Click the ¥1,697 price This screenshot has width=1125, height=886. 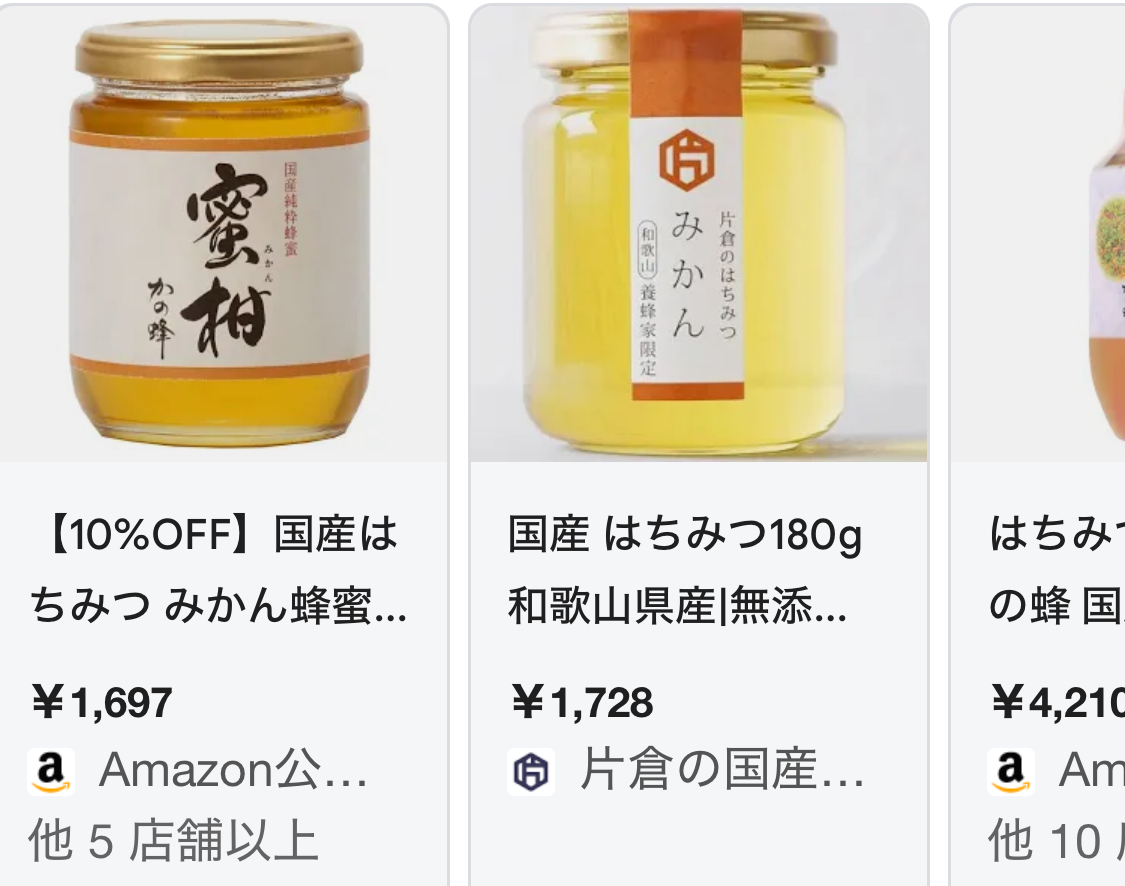tap(102, 702)
